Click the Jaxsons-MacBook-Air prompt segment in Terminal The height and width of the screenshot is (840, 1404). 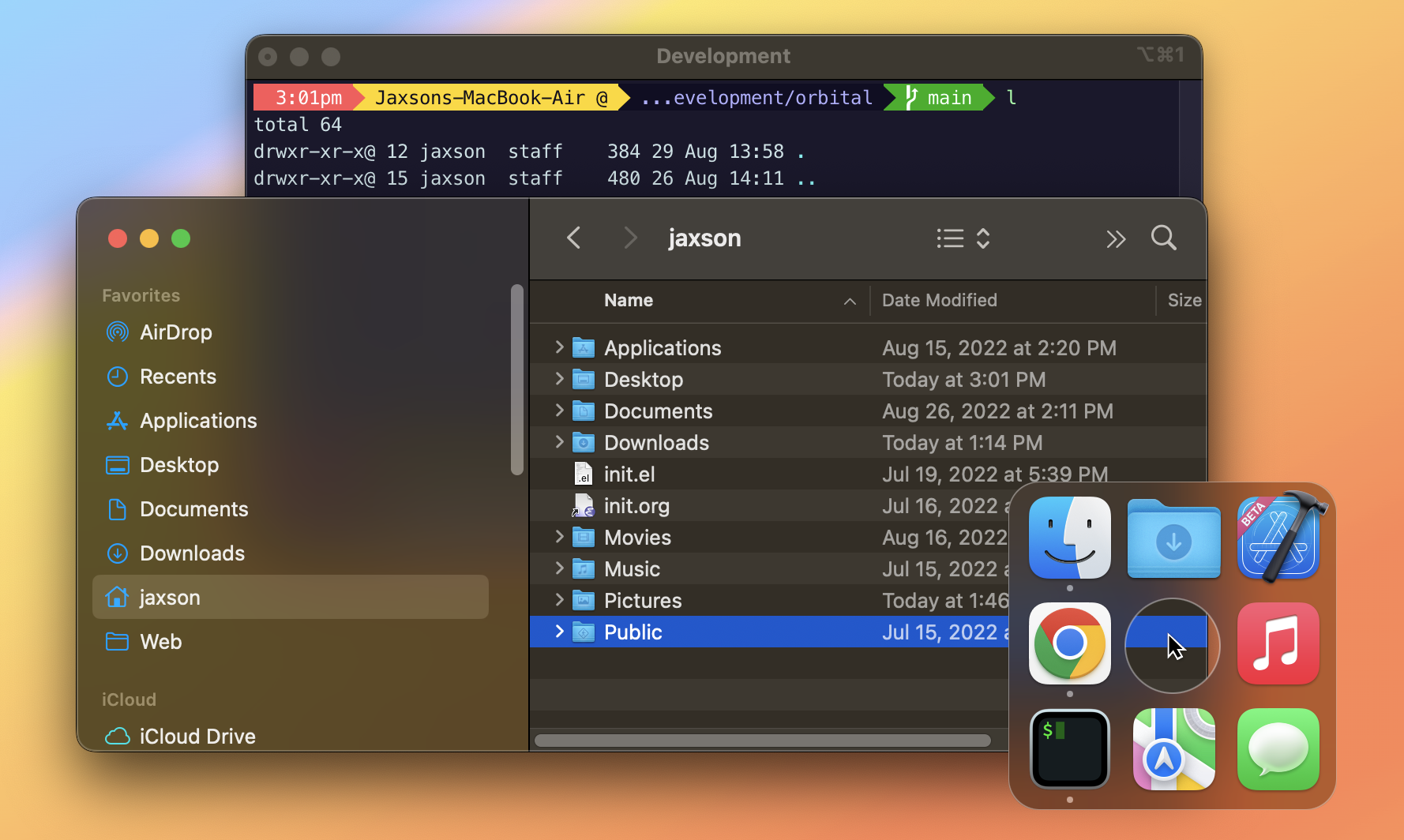point(491,98)
